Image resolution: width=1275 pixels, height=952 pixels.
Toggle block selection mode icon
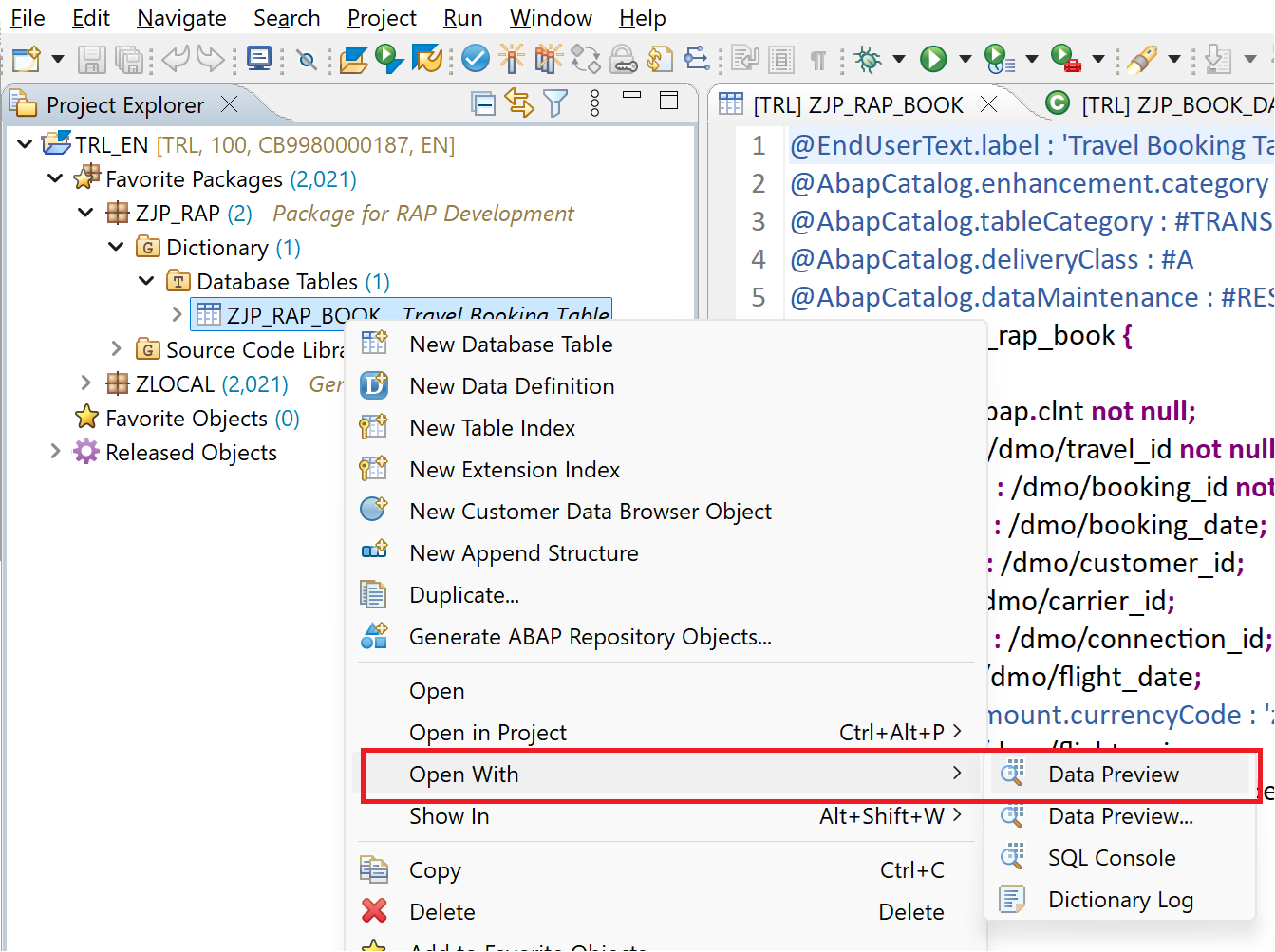pos(781,60)
